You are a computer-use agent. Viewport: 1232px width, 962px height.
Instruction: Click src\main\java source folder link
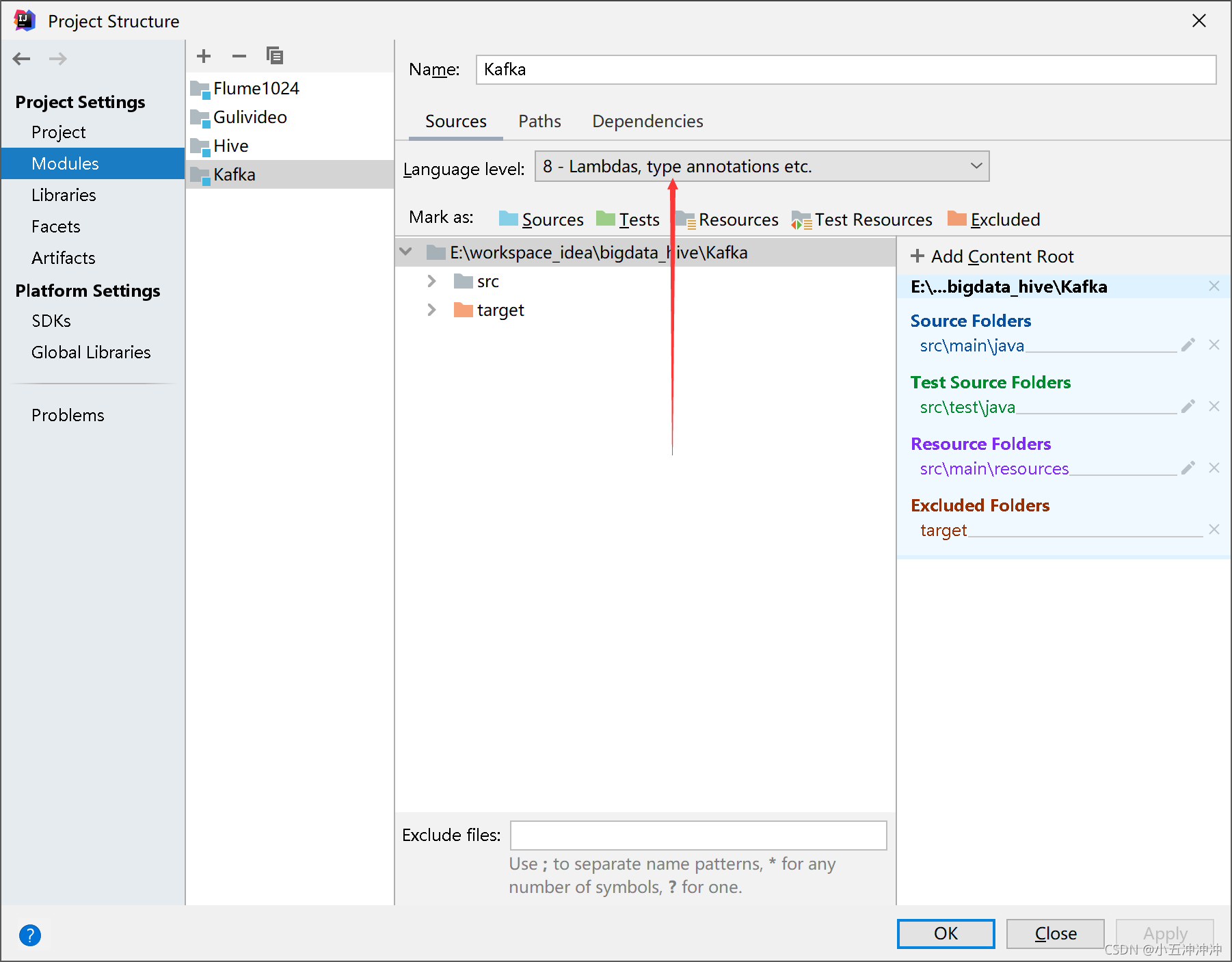(x=972, y=345)
